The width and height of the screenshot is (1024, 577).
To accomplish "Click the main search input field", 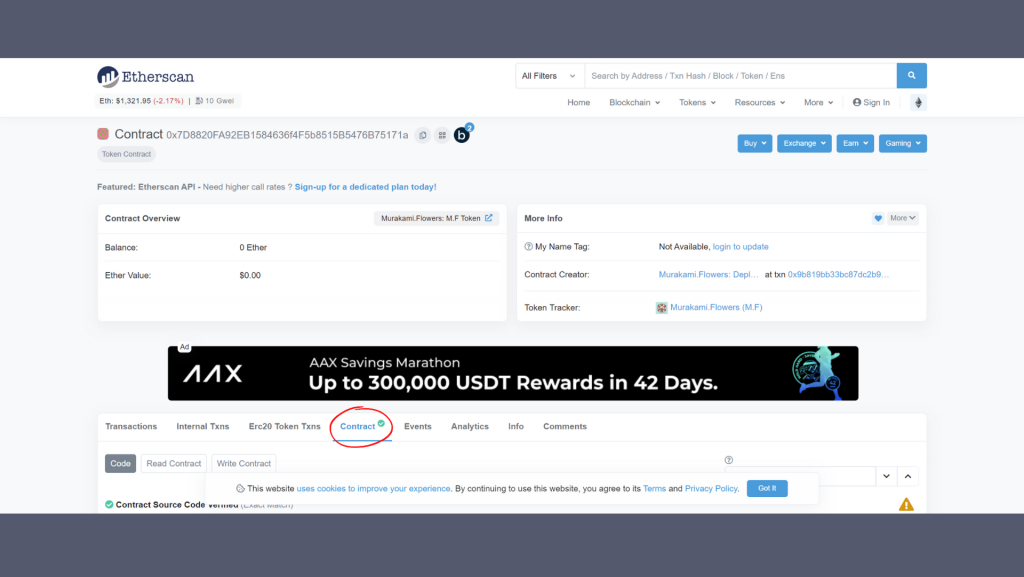I will 741,76.
